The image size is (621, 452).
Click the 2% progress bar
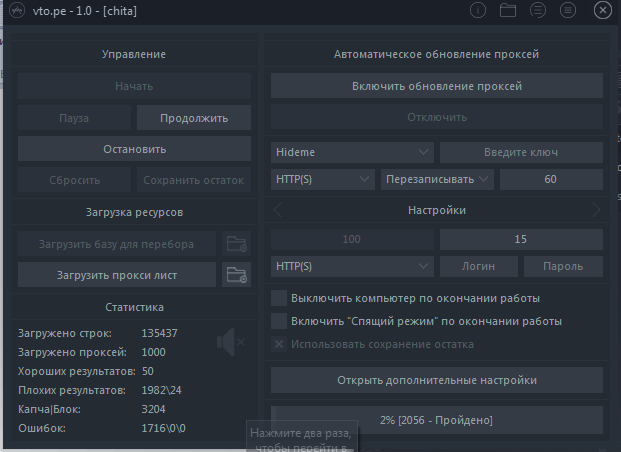436,419
